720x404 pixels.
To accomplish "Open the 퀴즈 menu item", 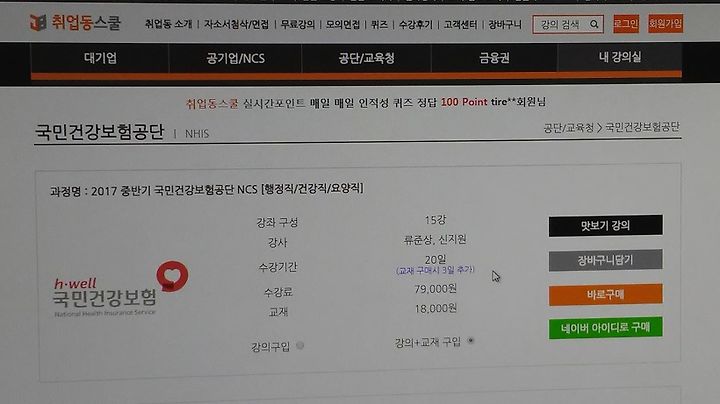I will 379,24.
